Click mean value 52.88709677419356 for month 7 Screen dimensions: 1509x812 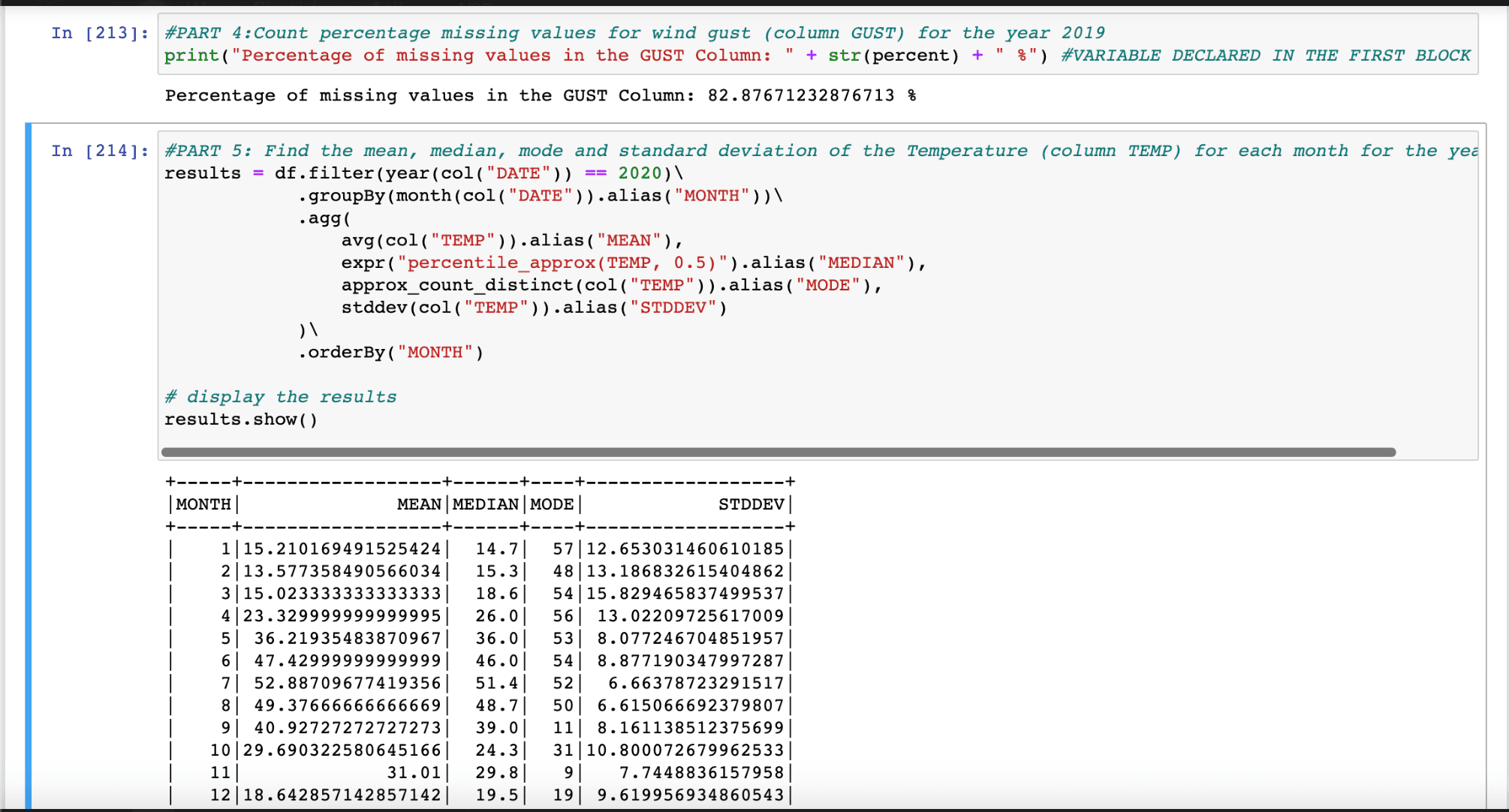tap(348, 684)
